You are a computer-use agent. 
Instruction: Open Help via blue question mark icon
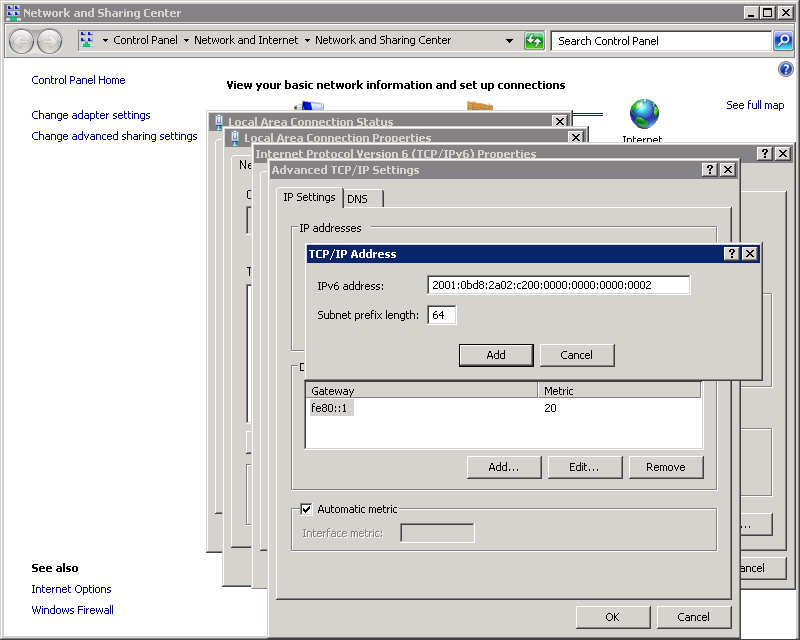tap(785, 69)
